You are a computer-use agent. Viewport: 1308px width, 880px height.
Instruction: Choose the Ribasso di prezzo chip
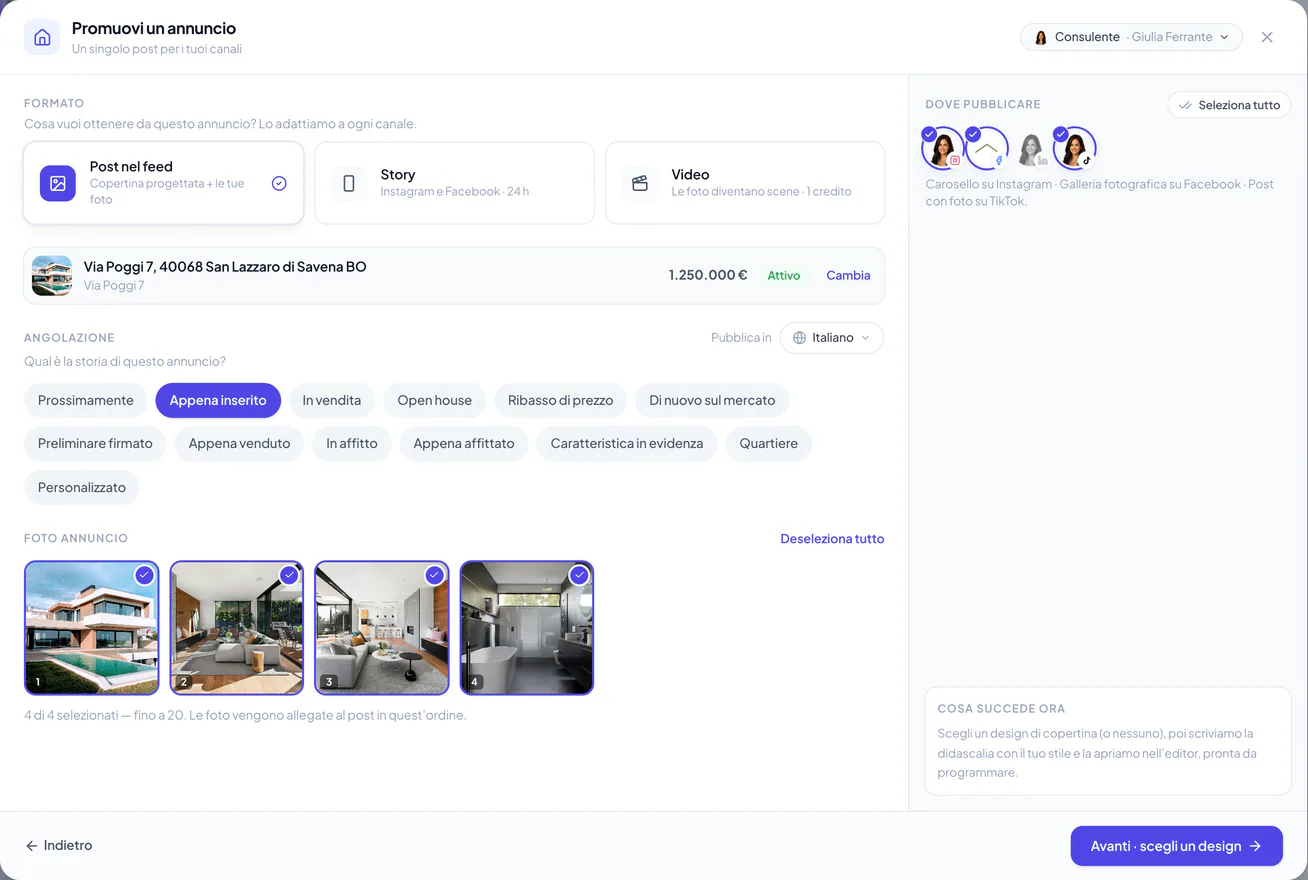560,400
